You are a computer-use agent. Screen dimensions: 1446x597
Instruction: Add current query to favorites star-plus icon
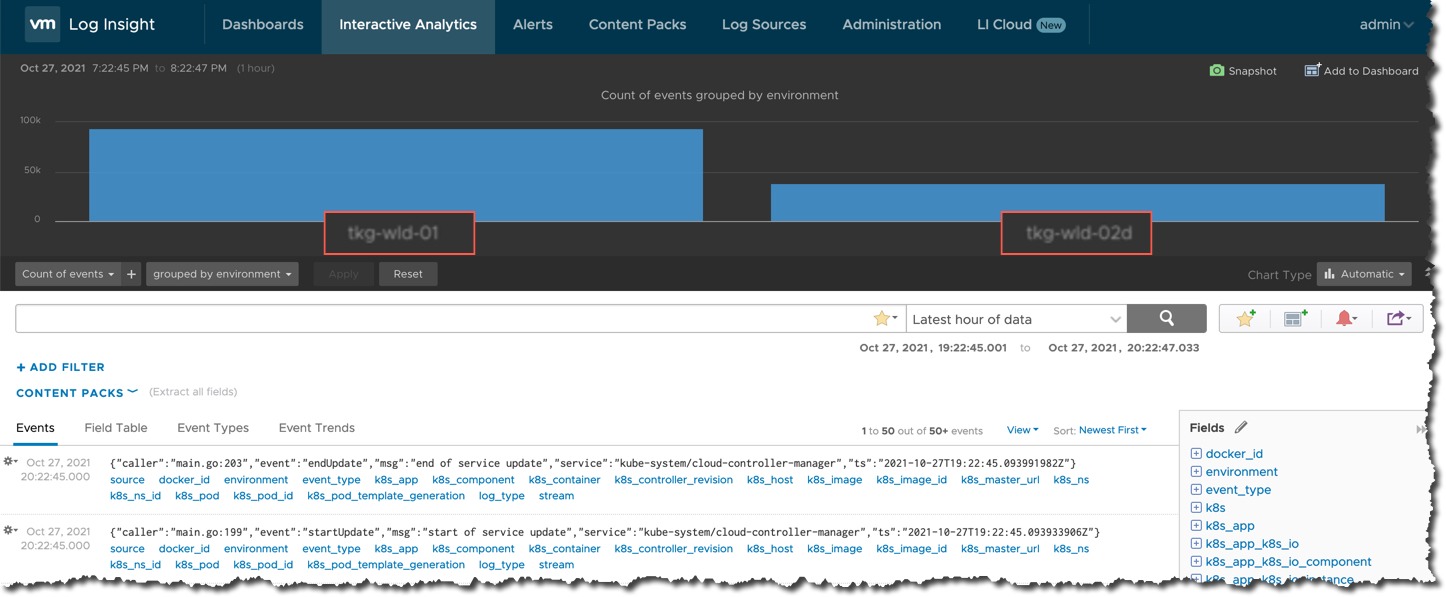coord(1245,319)
